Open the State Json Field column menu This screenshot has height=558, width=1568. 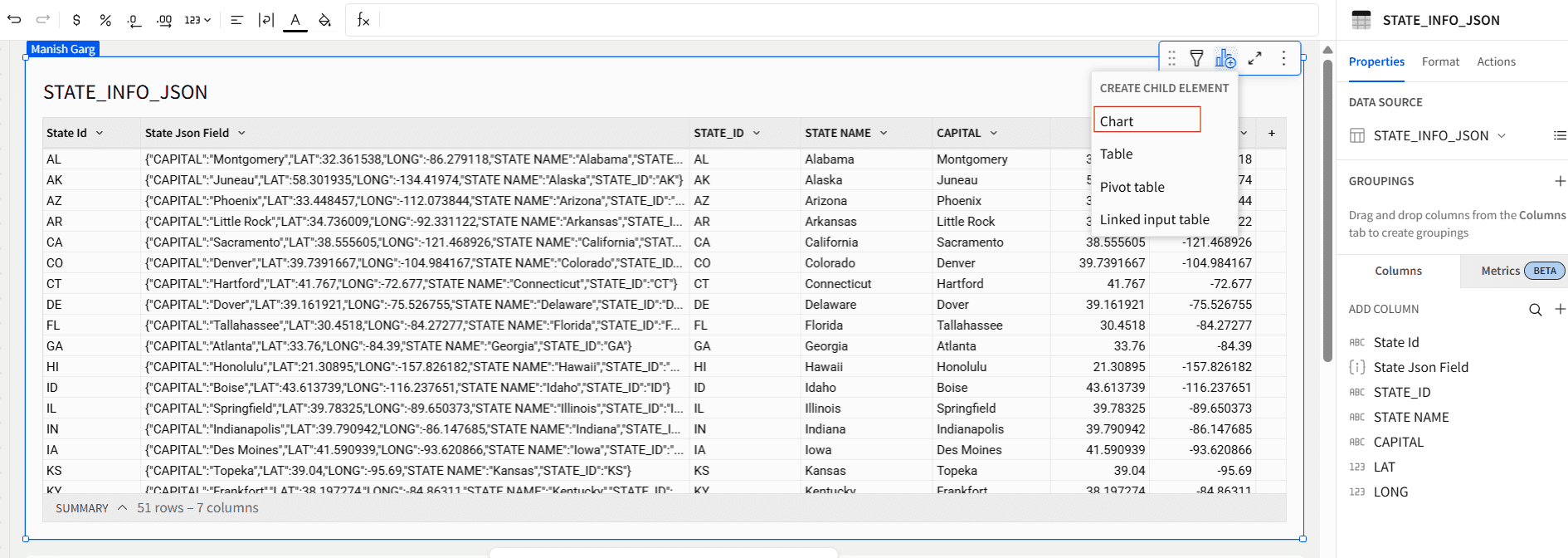(242, 133)
